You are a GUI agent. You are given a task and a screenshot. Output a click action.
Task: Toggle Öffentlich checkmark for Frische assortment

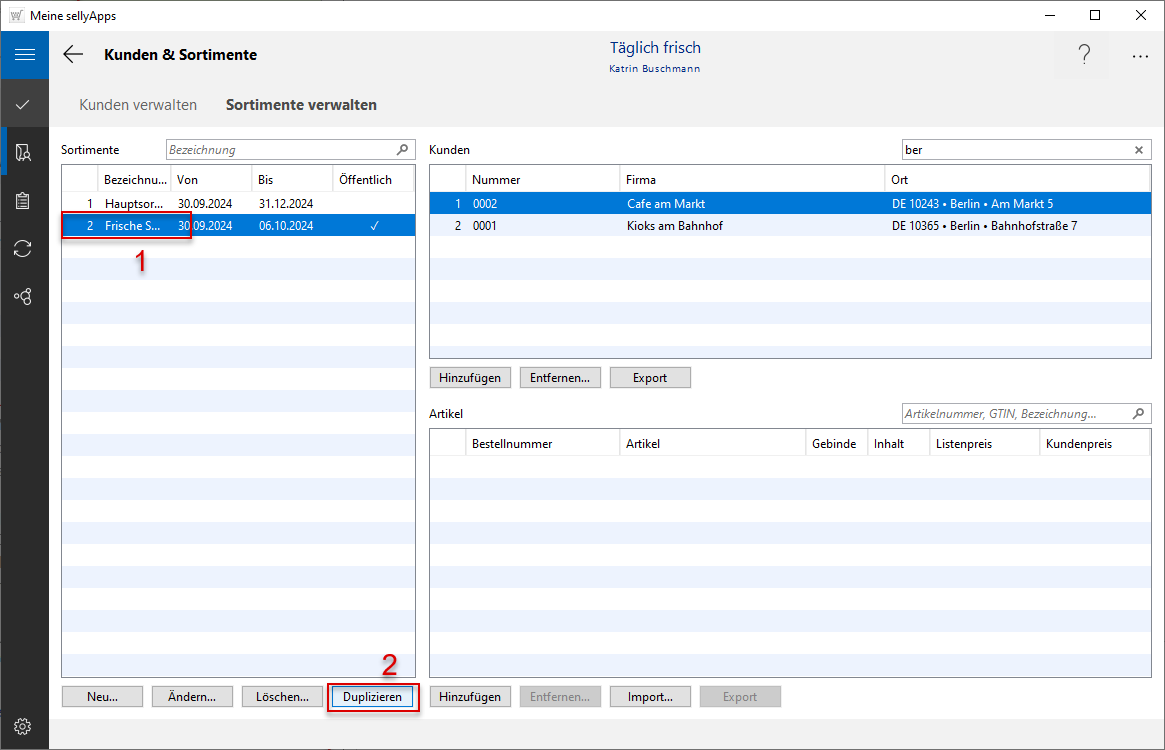tap(374, 226)
